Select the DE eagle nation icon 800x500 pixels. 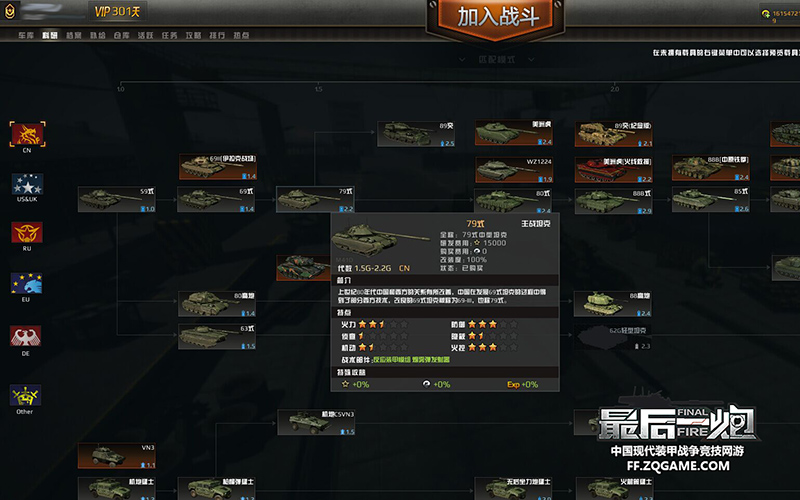(26, 336)
